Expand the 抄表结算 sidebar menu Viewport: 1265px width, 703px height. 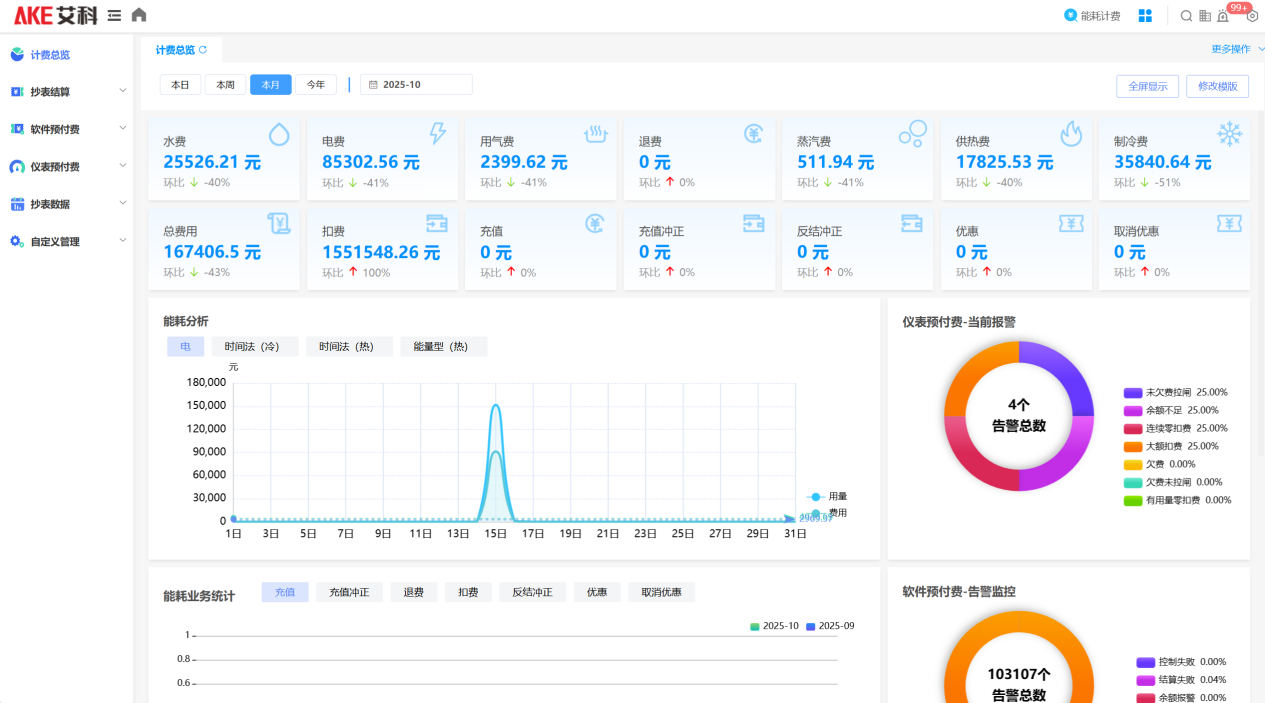pos(68,92)
